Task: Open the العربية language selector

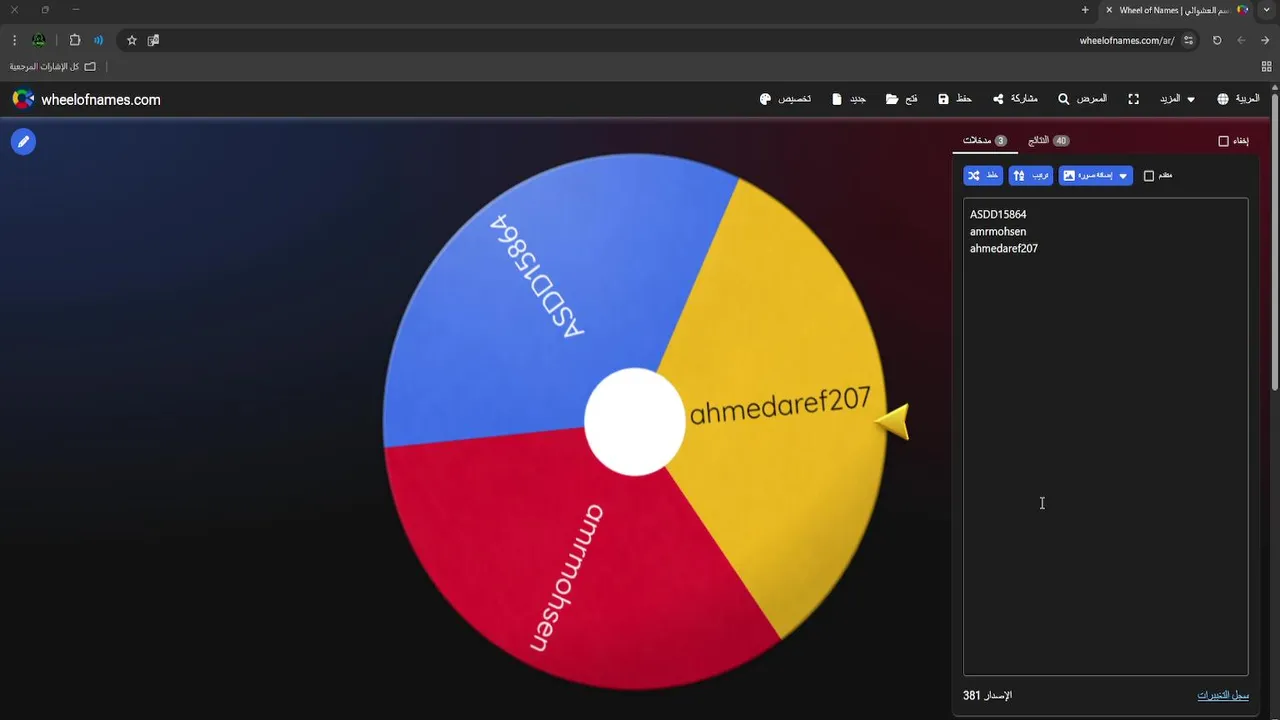Action: click(x=1238, y=99)
